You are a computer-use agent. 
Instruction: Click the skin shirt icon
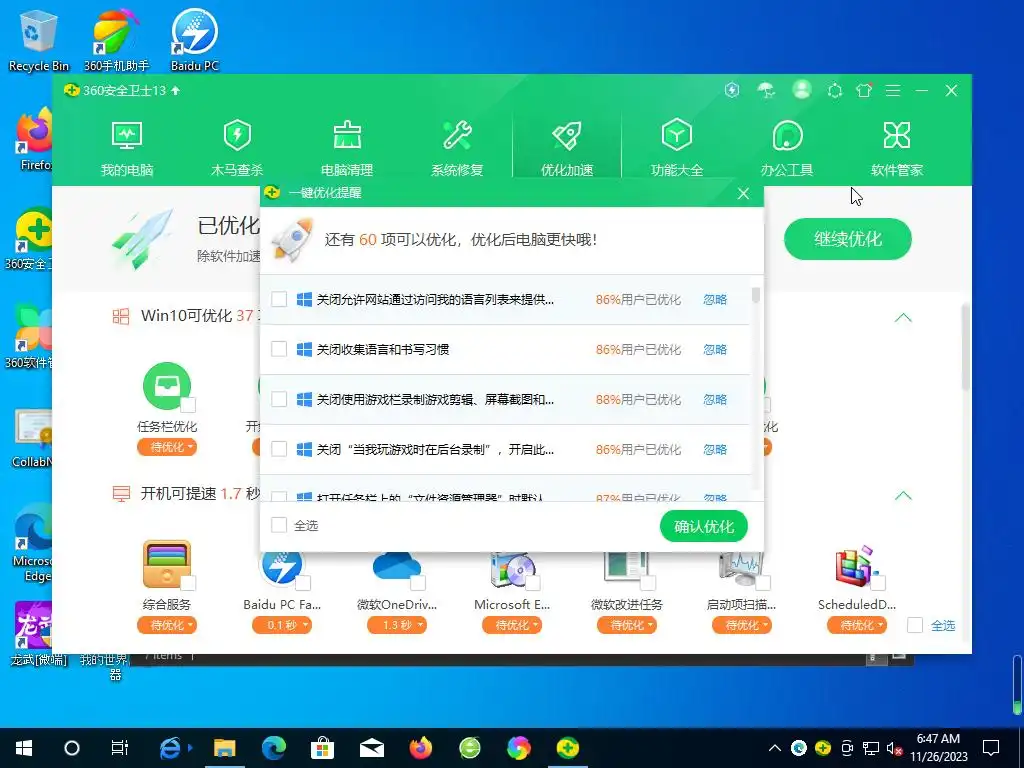pyautogui.click(x=864, y=90)
